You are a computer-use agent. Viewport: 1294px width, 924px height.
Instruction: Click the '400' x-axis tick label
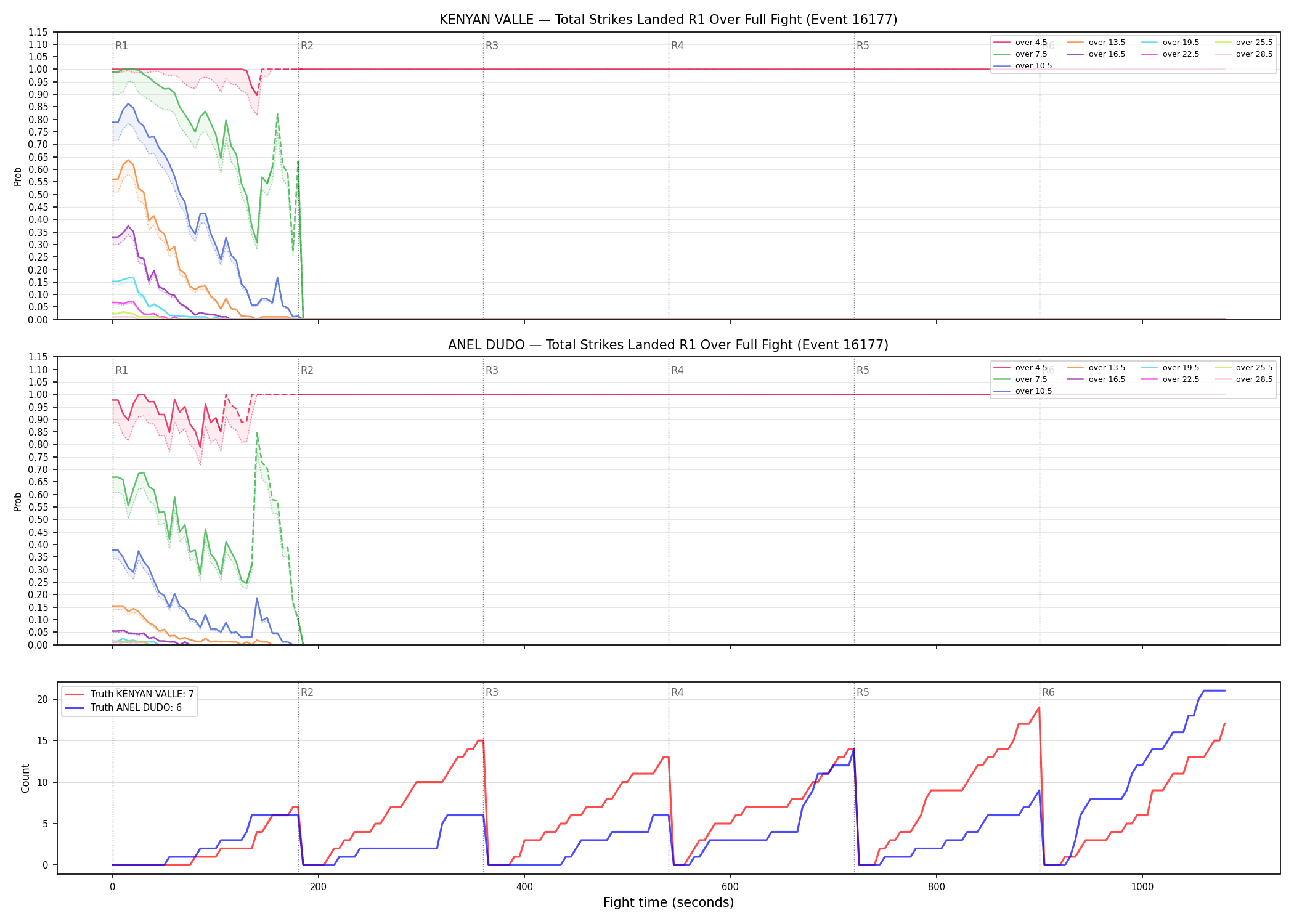(524, 888)
